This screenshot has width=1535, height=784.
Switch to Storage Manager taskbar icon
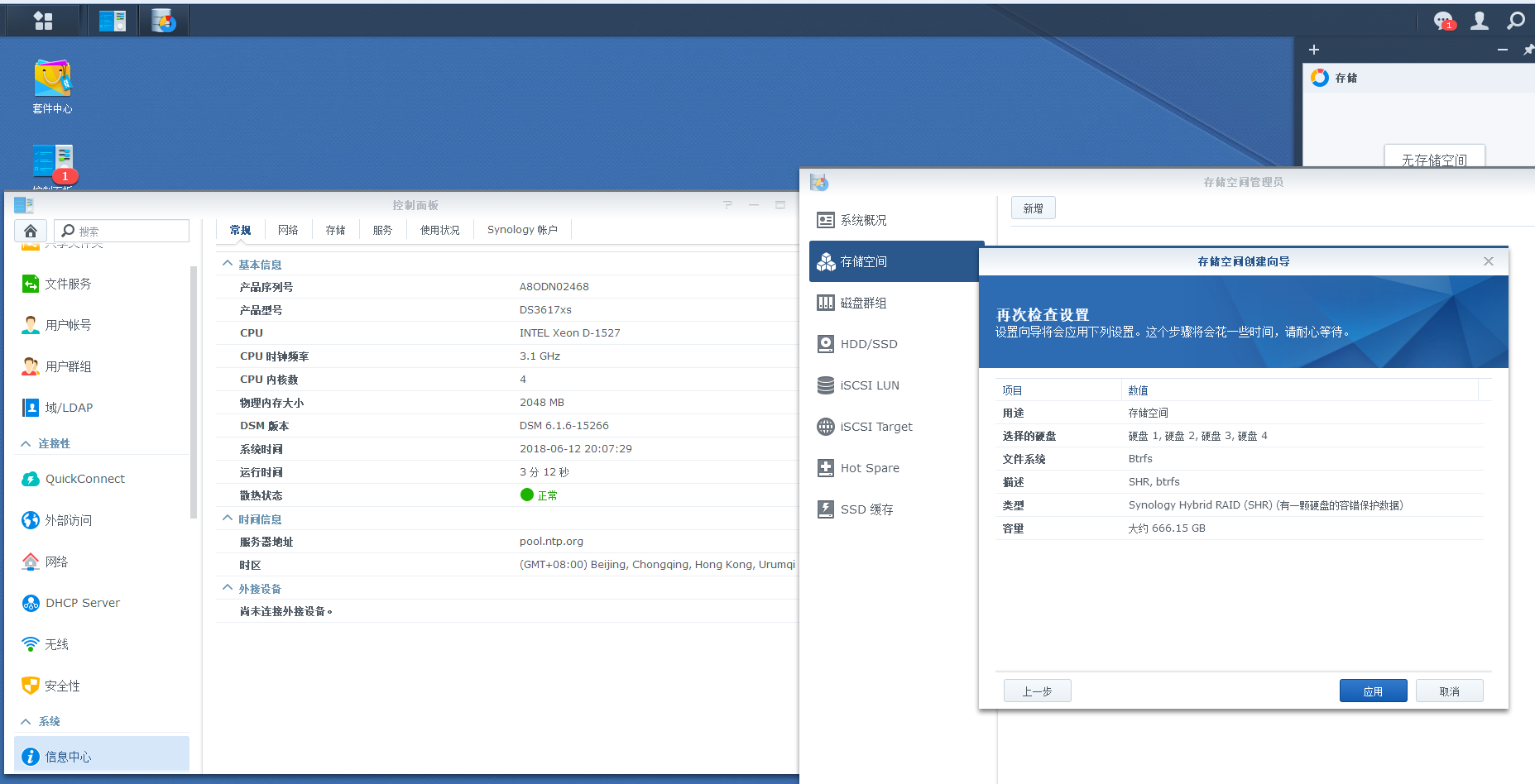coord(163,20)
